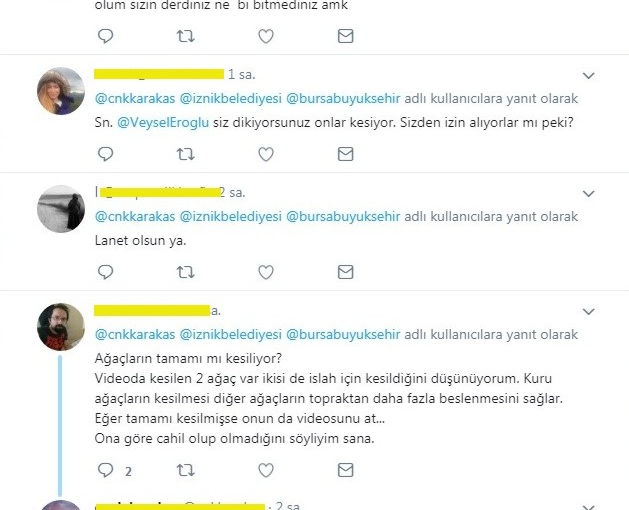Expand options chevron on the 1 sa. tweet
This screenshot has width=629, height=510.
click(588, 75)
